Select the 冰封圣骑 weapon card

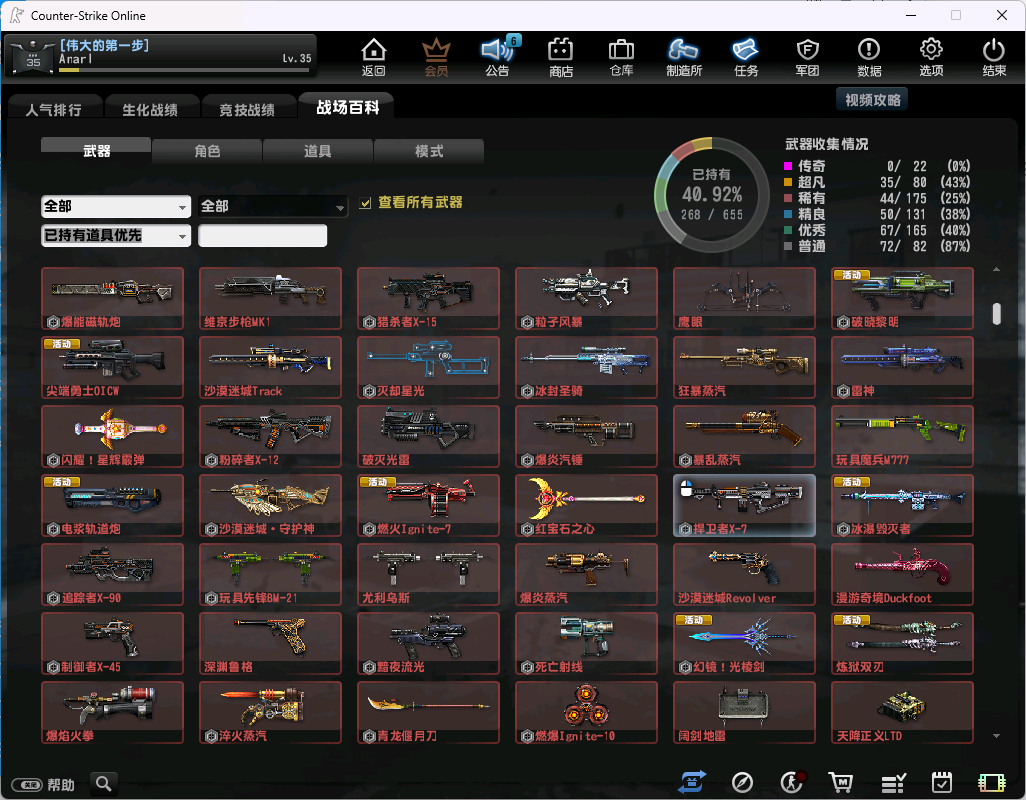point(586,368)
